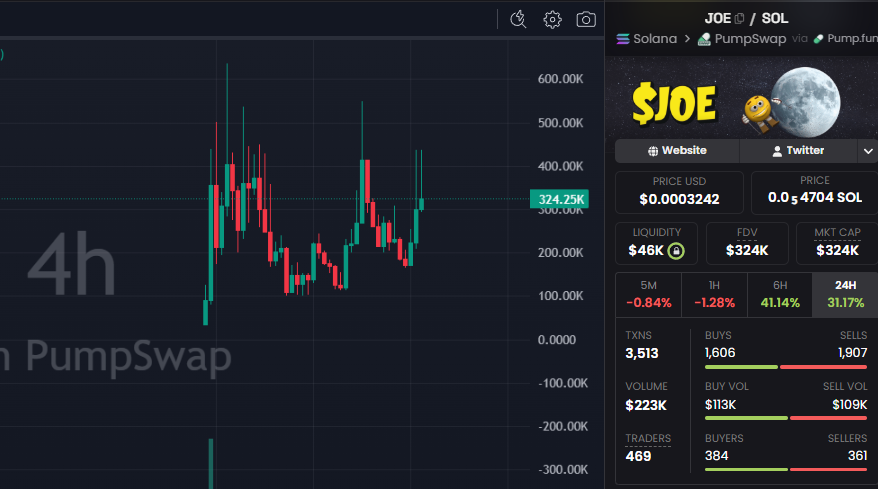The width and height of the screenshot is (878, 489).
Task: Click the PRICE USD $0.0003242 box
Action: (x=679, y=193)
